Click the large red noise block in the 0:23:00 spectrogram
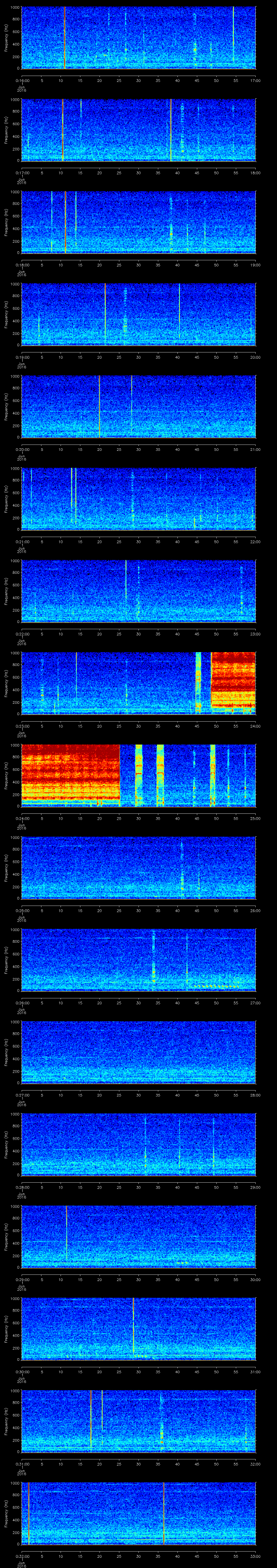 click(x=233, y=681)
